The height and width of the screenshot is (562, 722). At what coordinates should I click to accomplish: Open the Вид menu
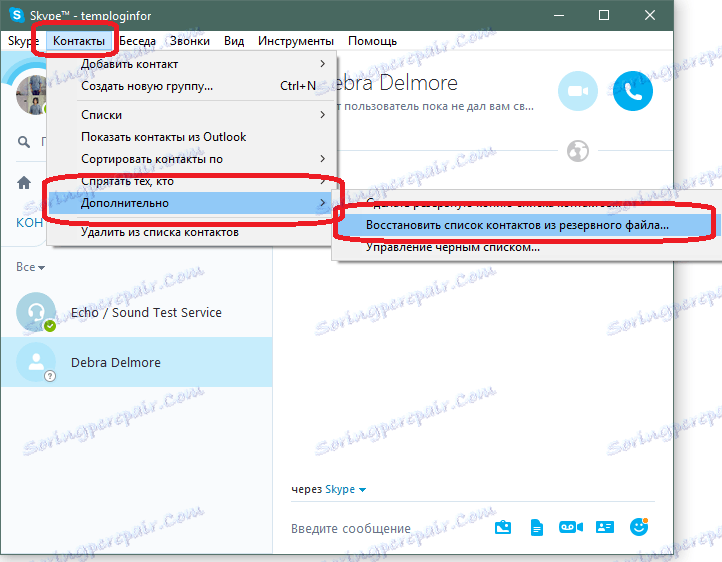(x=234, y=41)
